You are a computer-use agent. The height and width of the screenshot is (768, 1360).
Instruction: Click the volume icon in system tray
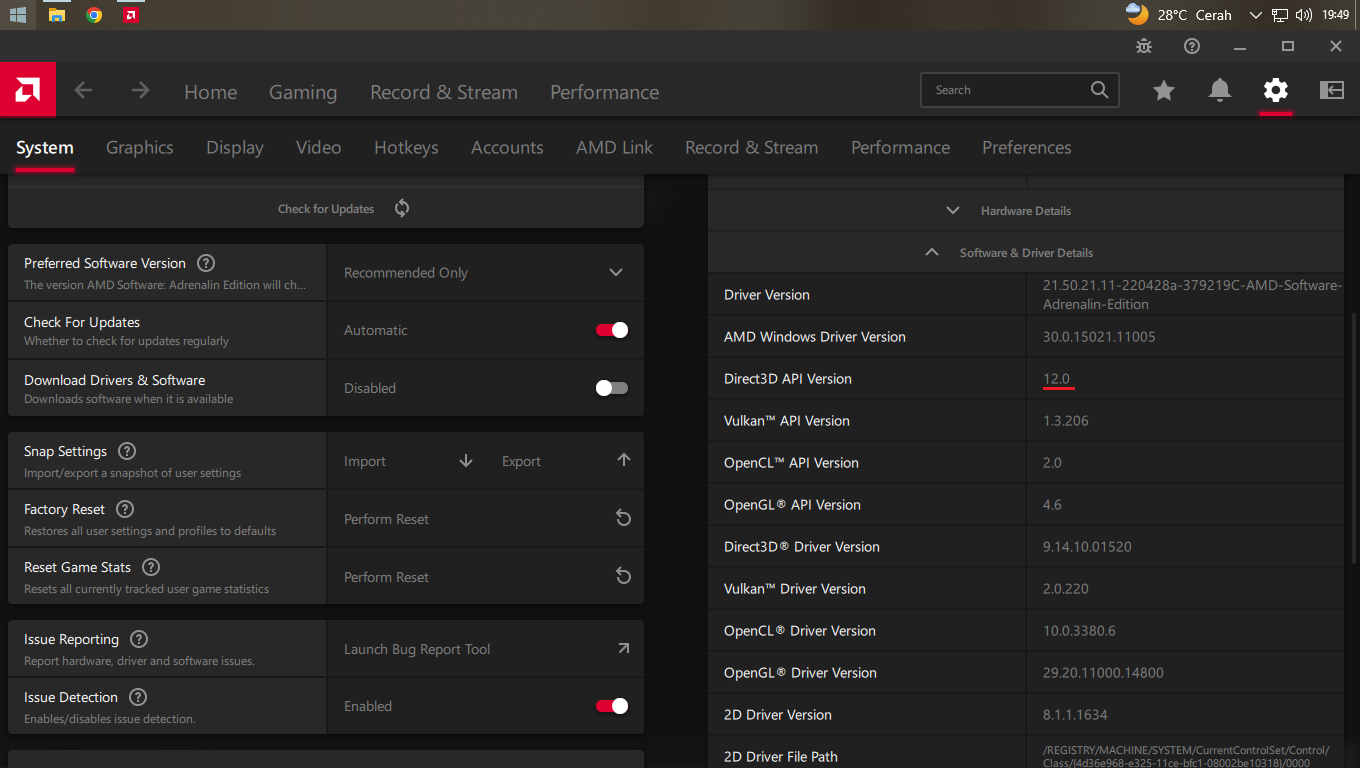coord(1303,15)
